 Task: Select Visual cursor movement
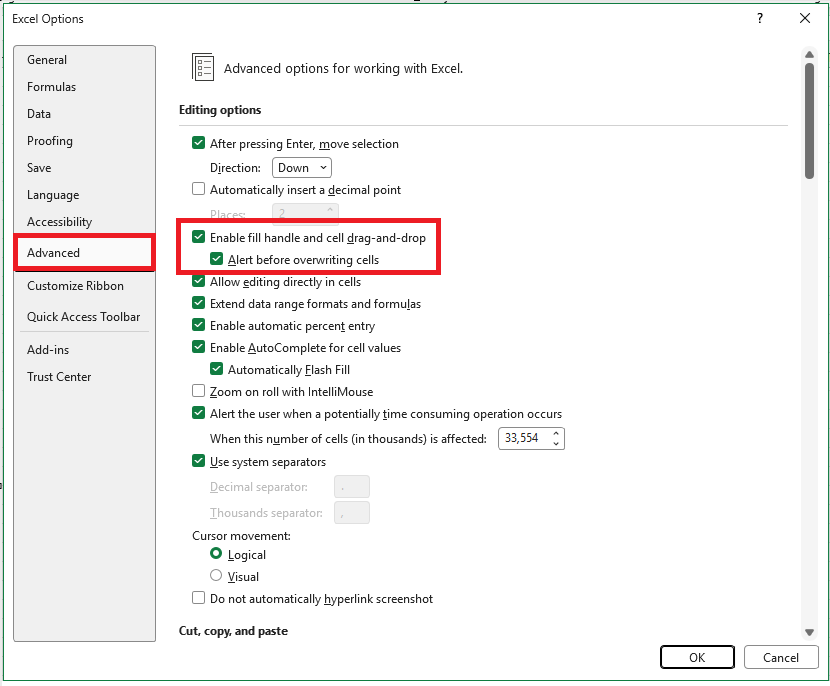pos(216,575)
